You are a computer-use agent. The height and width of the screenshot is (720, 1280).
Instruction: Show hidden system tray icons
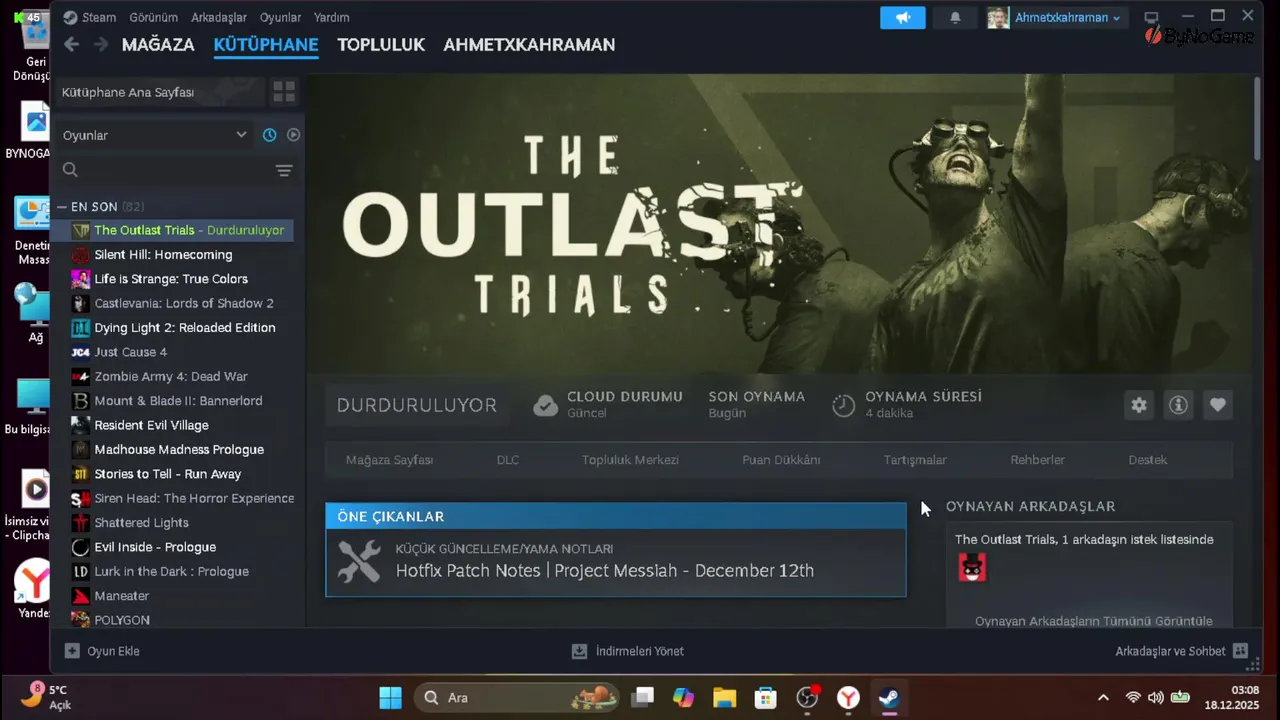(1103, 697)
